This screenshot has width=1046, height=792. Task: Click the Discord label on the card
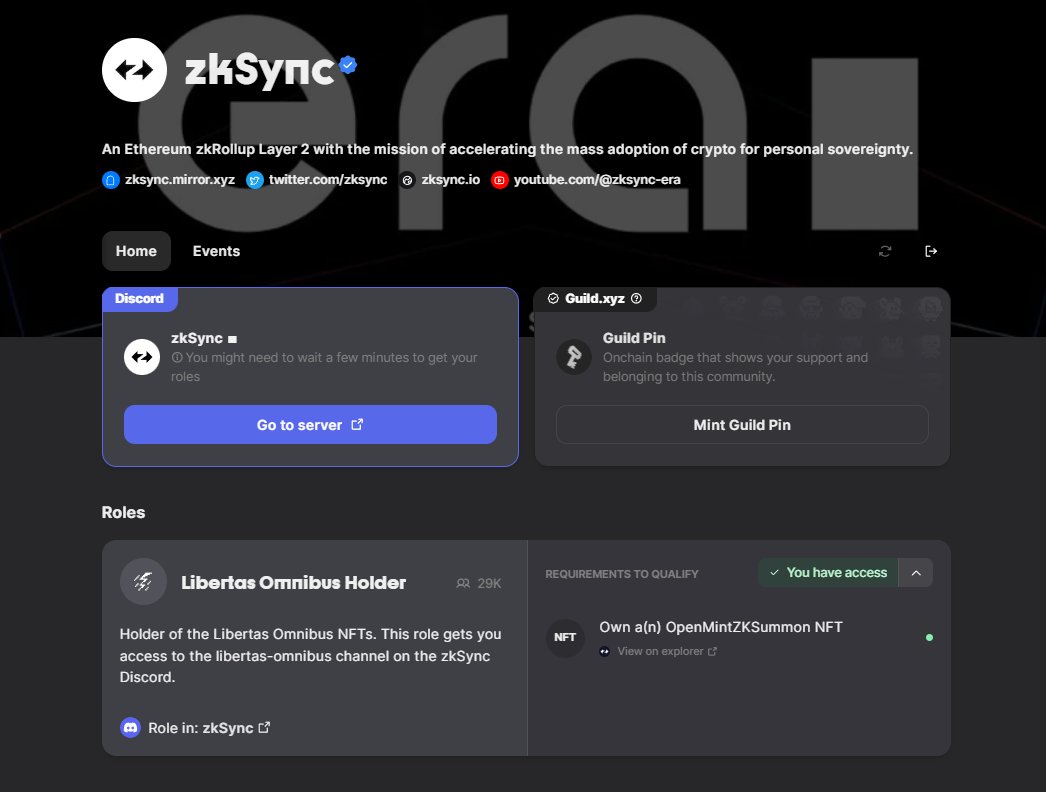pyautogui.click(x=139, y=298)
